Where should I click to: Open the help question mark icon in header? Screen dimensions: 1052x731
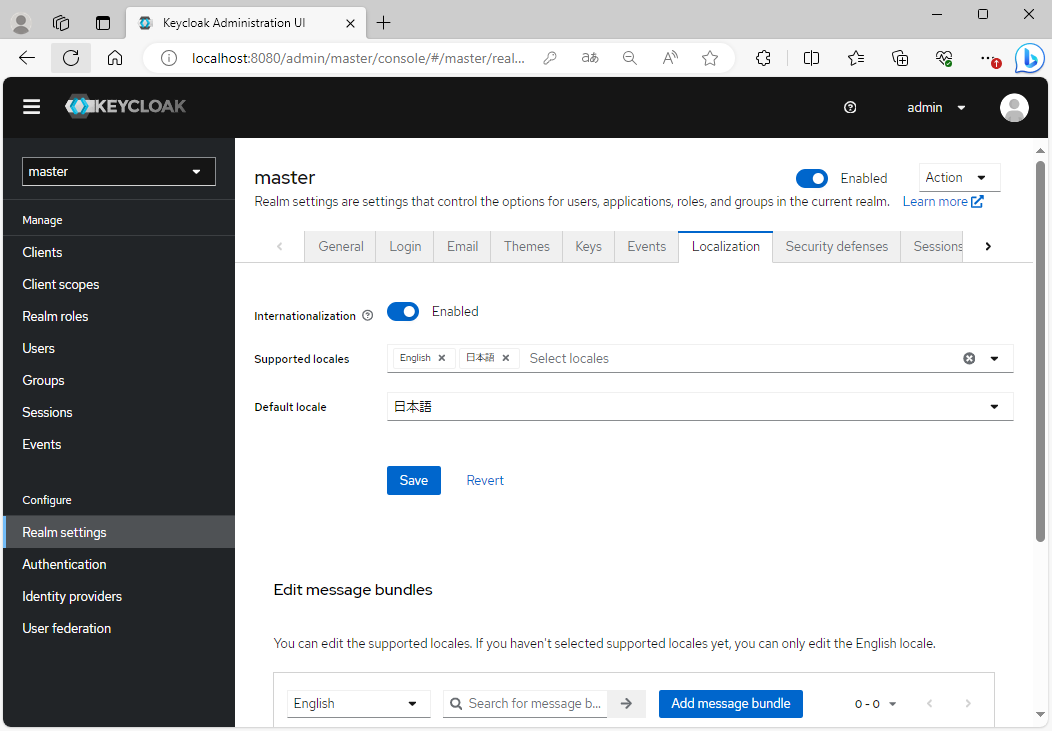[x=850, y=107]
